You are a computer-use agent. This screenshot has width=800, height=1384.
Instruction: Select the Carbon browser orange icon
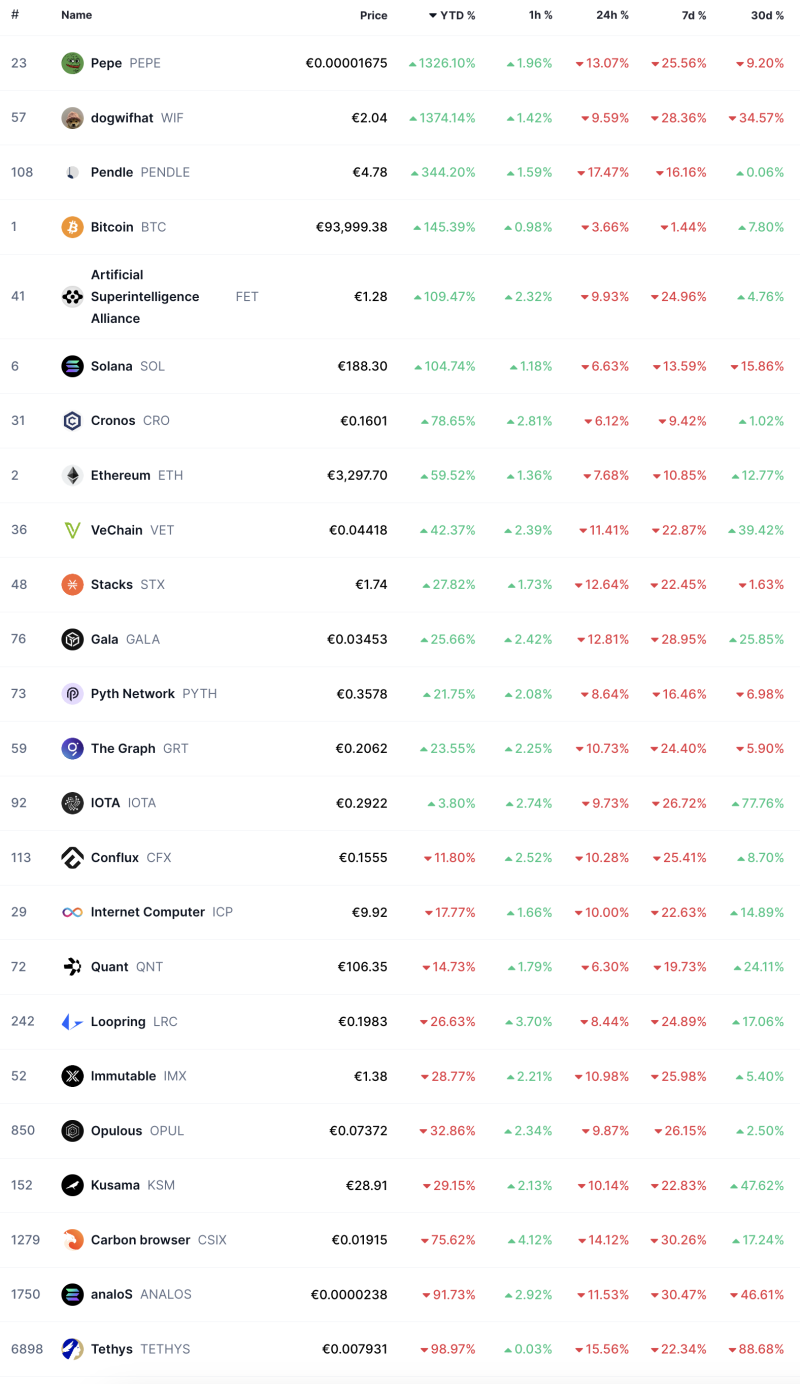[72, 1240]
